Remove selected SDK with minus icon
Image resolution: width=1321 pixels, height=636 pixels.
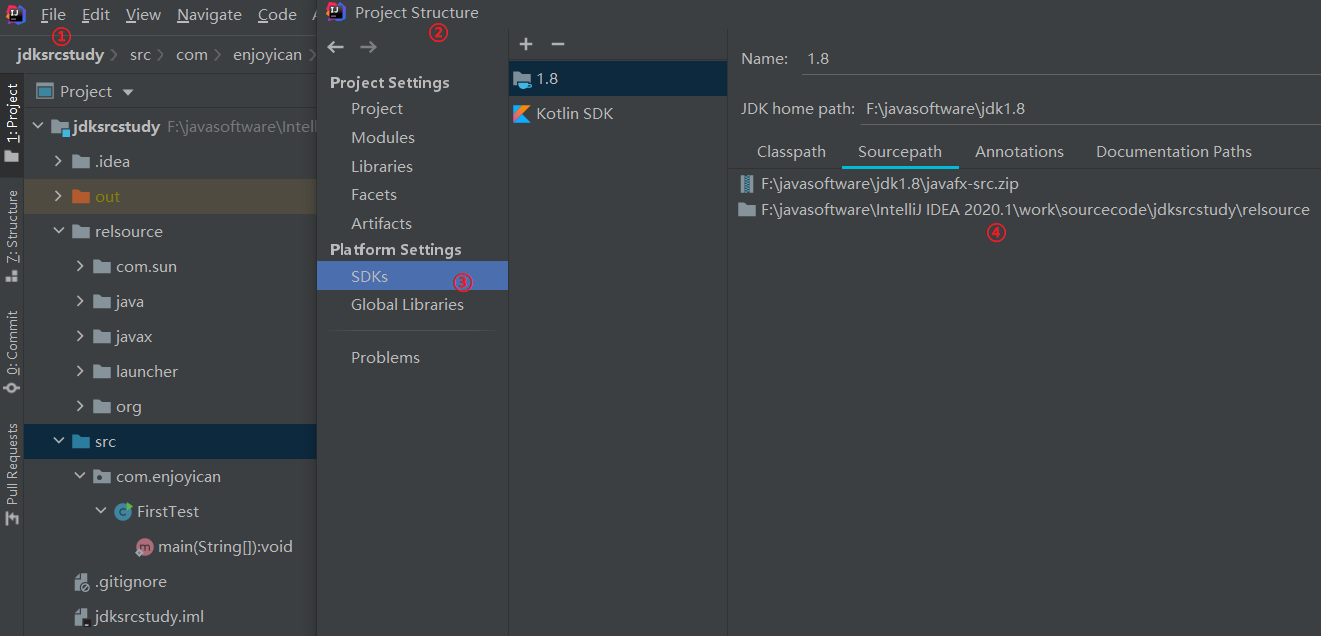[x=558, y=44]
